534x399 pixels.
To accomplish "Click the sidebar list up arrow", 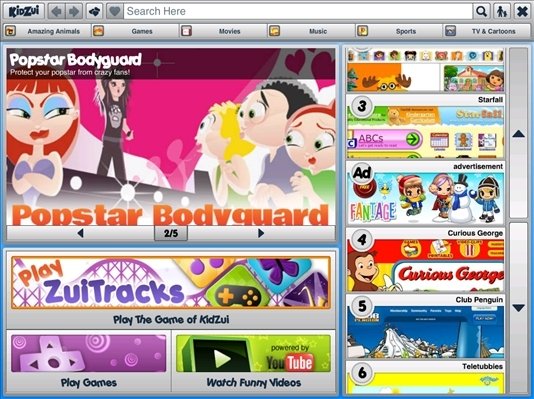I will click(x=518, y=134).
